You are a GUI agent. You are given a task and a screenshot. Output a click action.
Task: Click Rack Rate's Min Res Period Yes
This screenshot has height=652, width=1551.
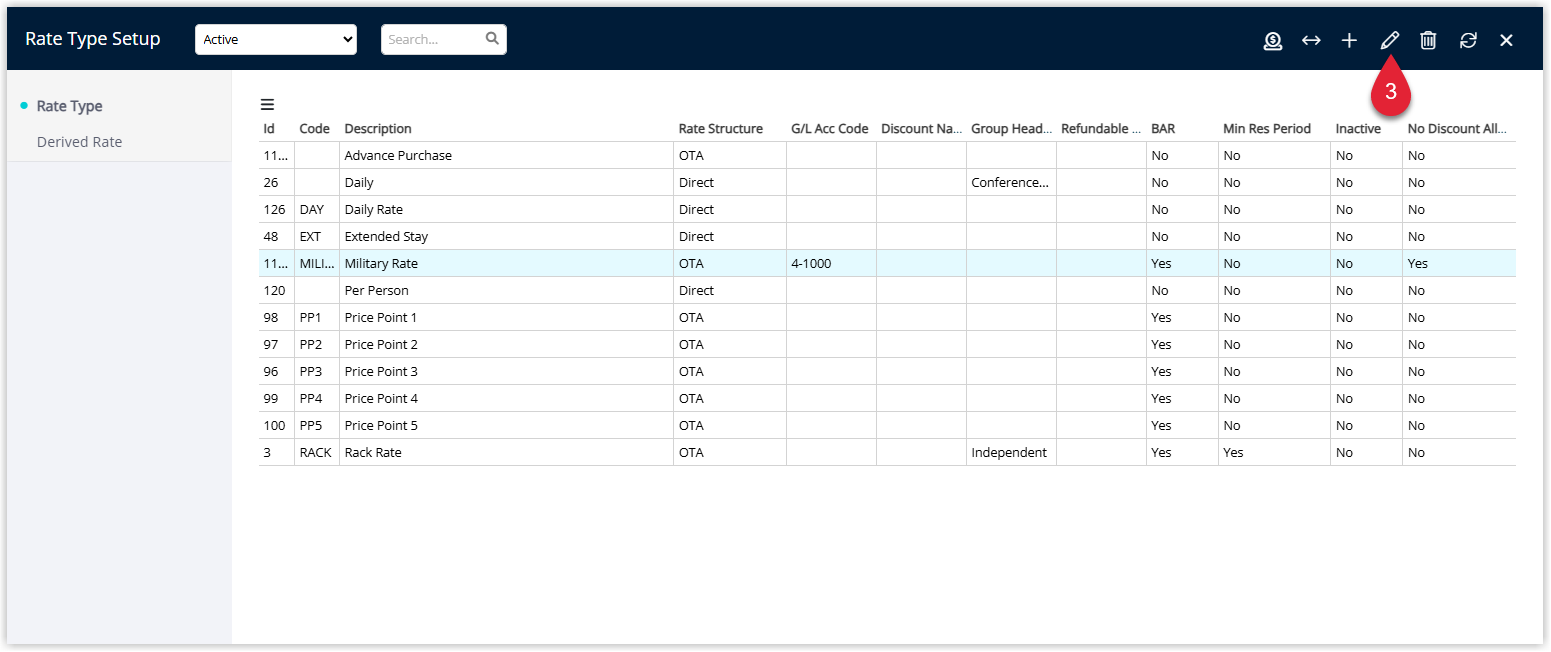[1274, 453]
